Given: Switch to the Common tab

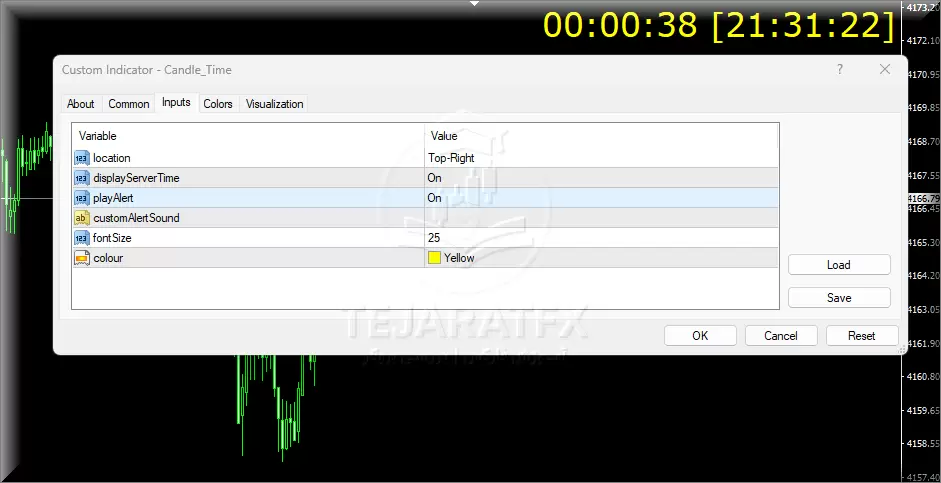Looking at the screenshot, I should [x=129, y=104].
